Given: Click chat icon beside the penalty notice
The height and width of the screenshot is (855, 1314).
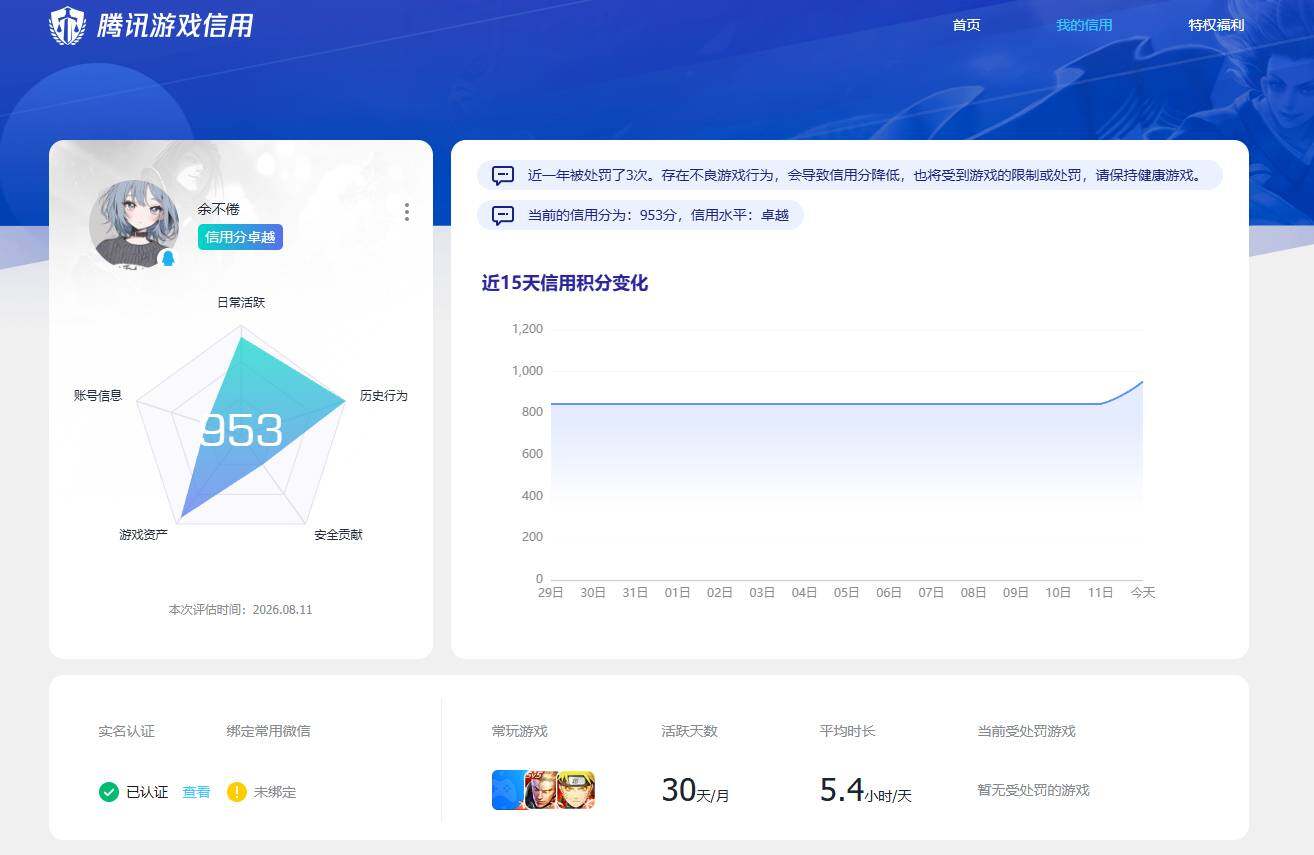Looking at the screenshot, I should click(x=503, y=175).
